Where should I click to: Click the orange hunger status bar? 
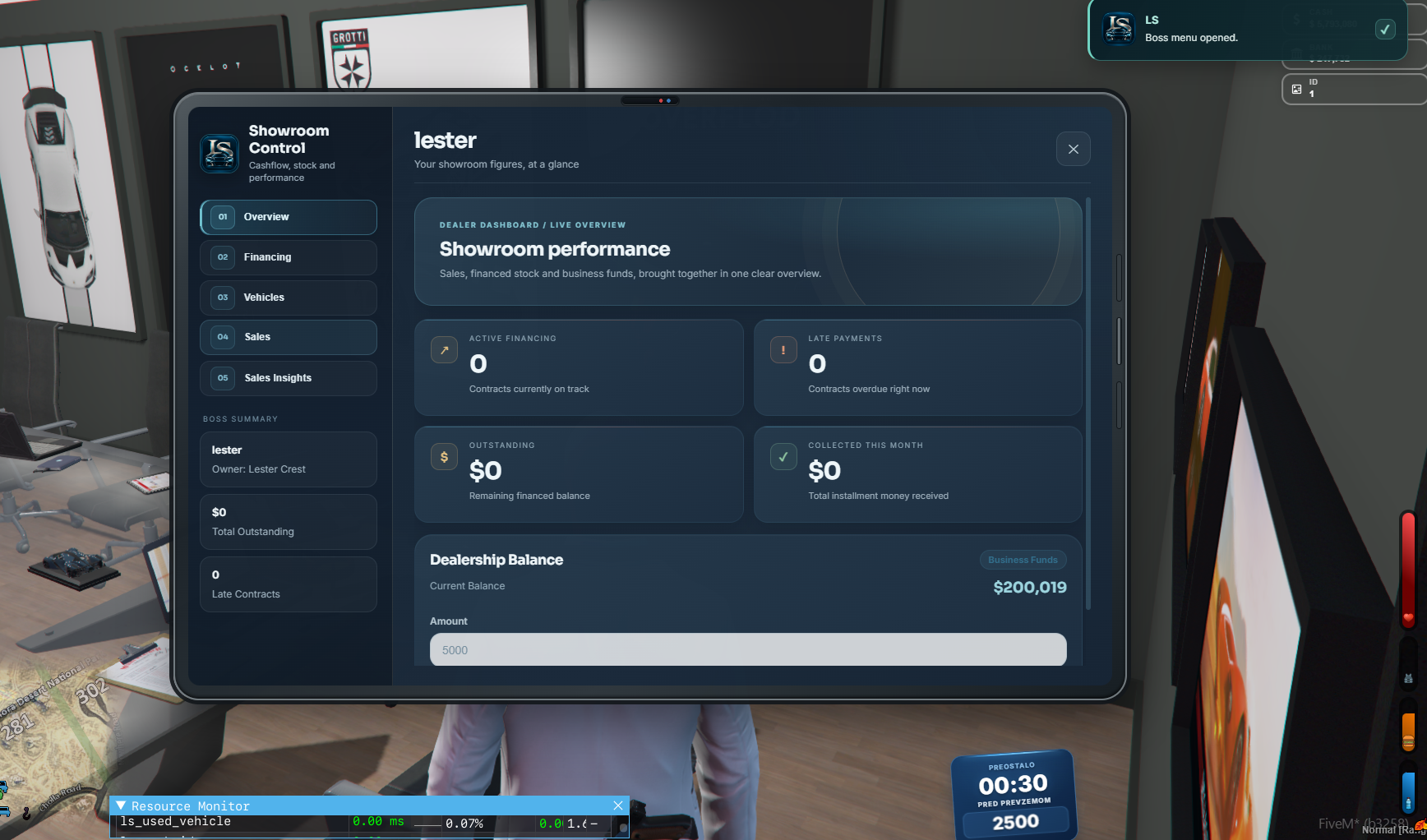click(x=1408, y=731)
